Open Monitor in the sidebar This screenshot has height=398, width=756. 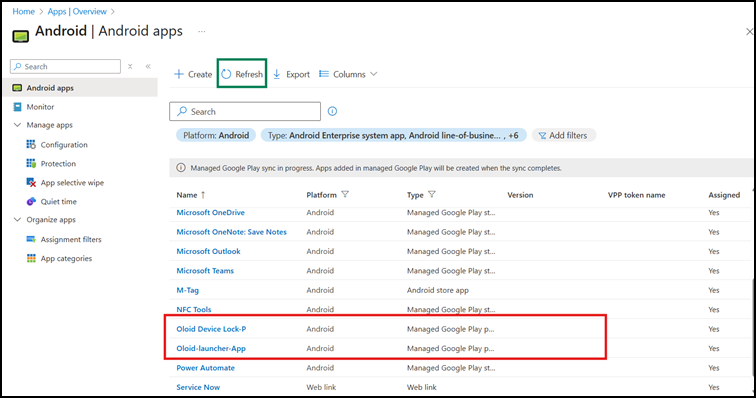(x=40, y=107)
